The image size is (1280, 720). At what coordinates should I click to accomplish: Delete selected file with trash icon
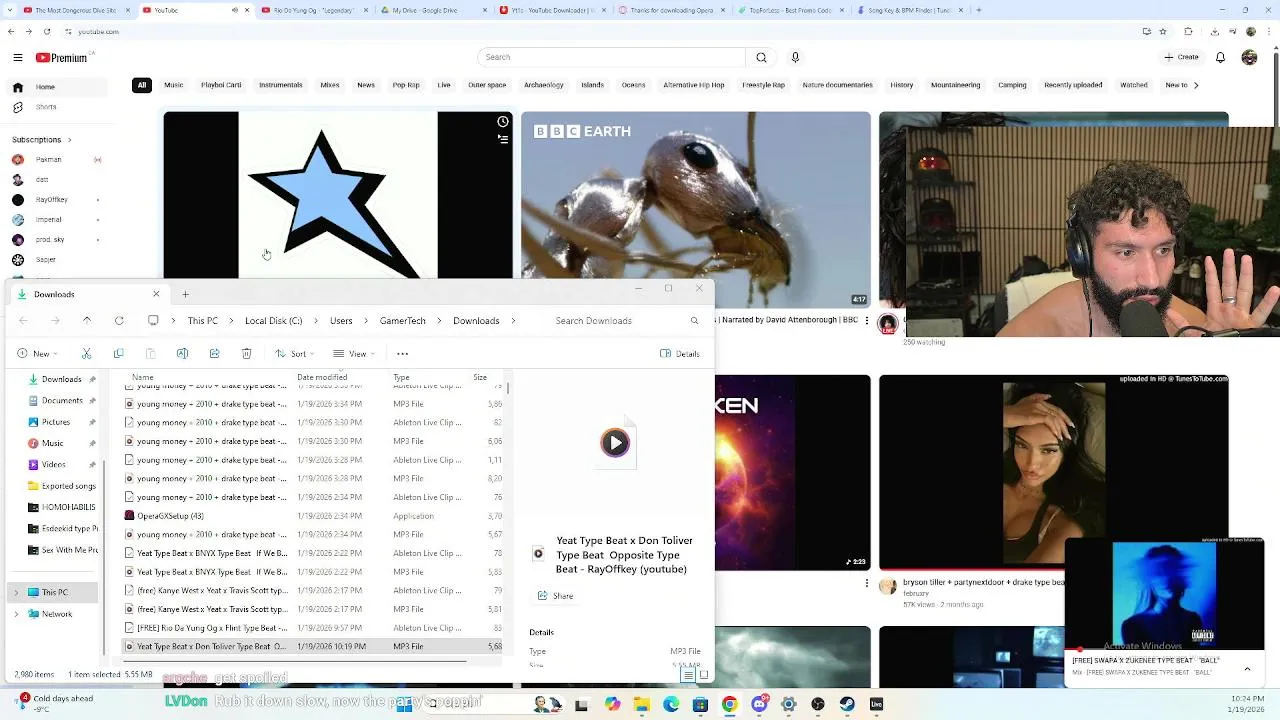246,354
